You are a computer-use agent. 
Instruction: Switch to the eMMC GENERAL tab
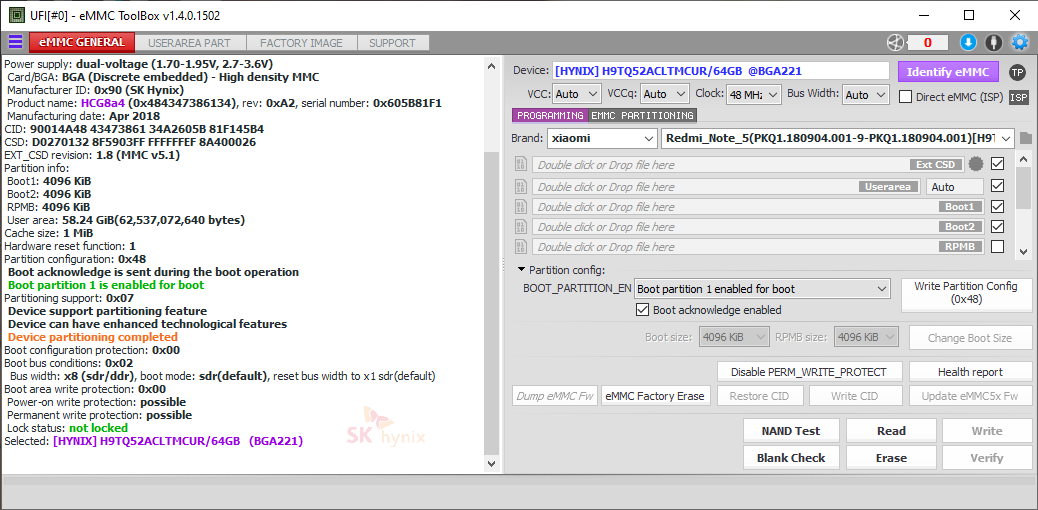click(82, 42)
